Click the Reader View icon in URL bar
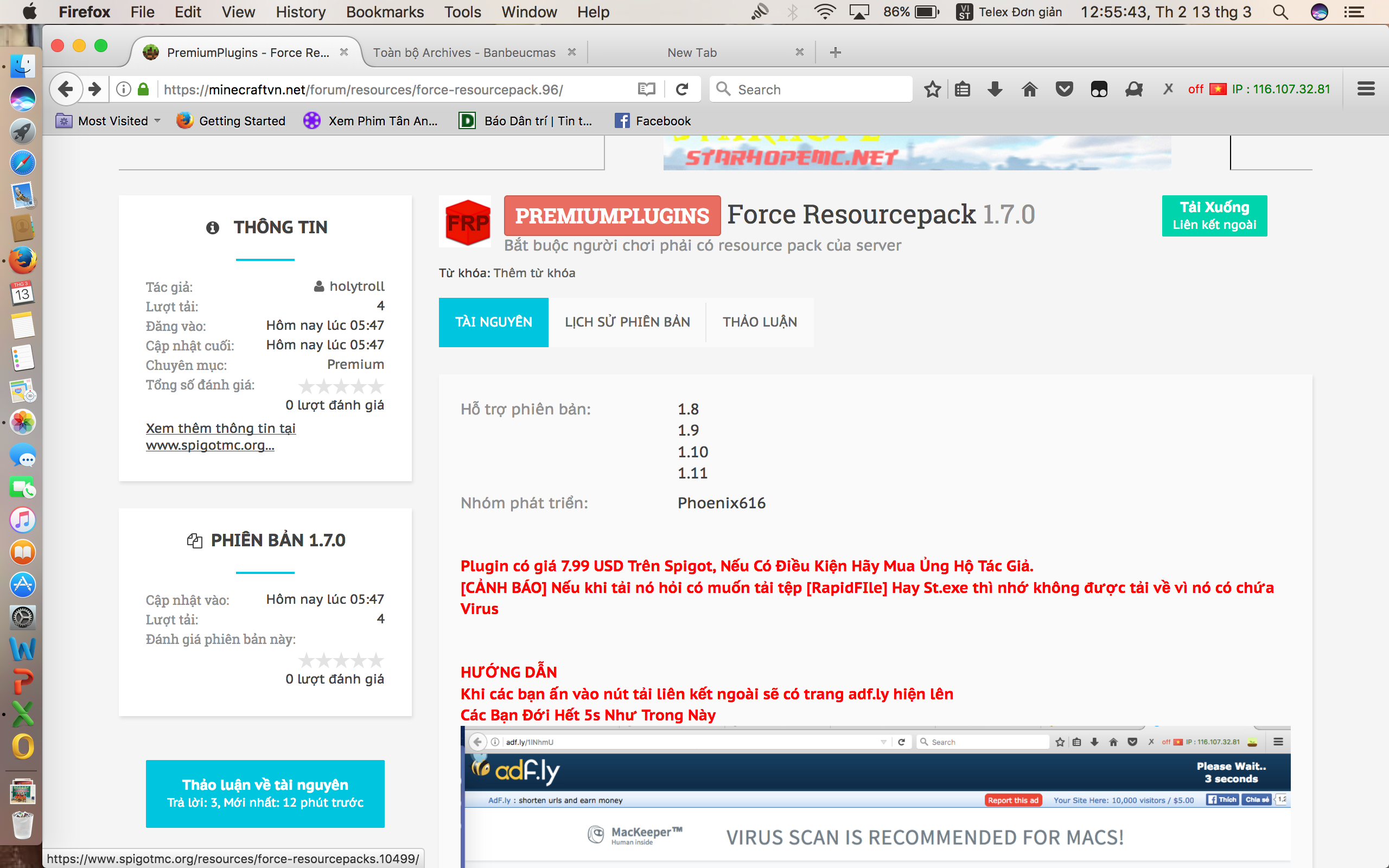This screenshot has height=868, width=1389. tap(646, 90)
